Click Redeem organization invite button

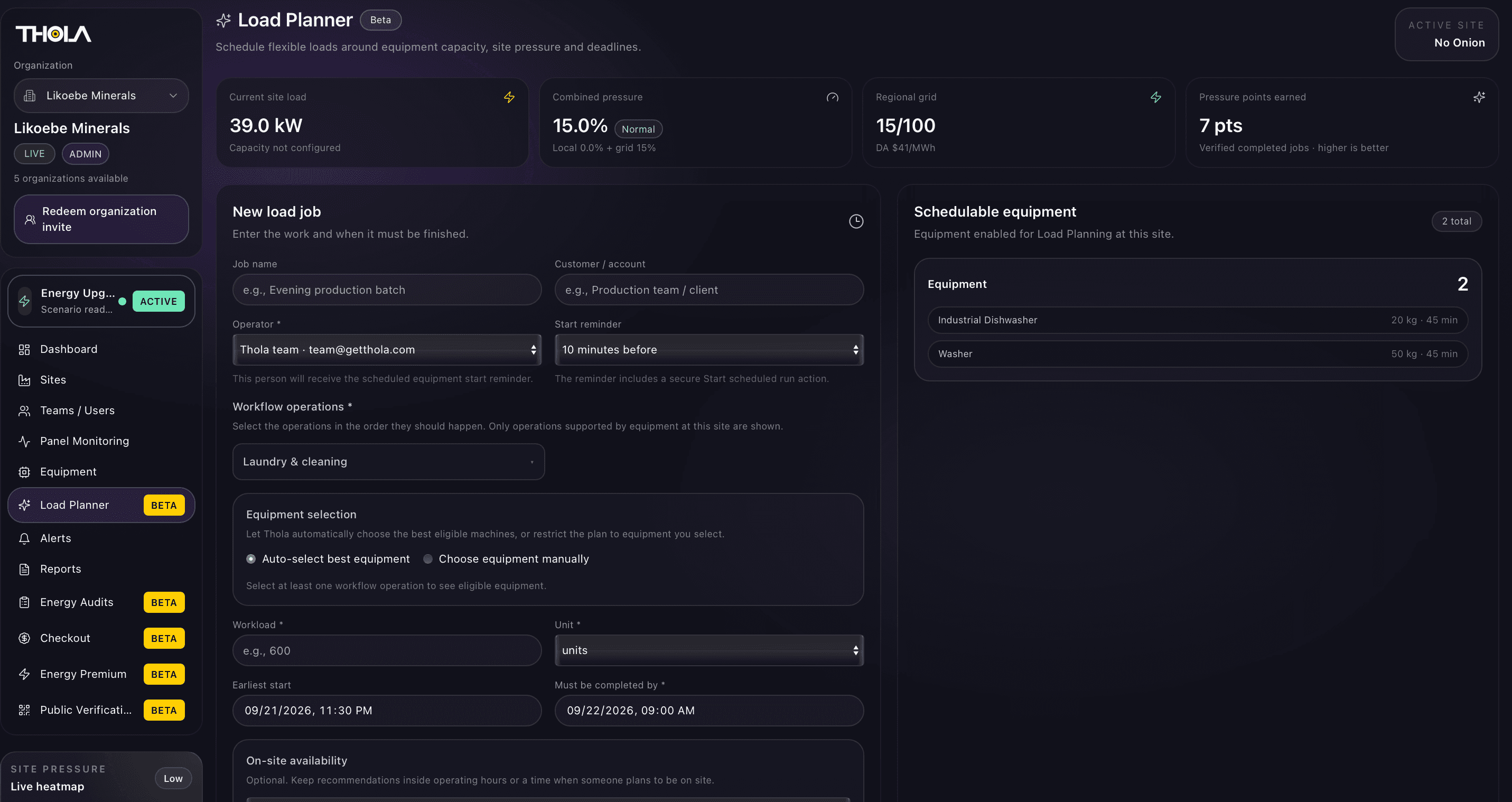(101, 220)
